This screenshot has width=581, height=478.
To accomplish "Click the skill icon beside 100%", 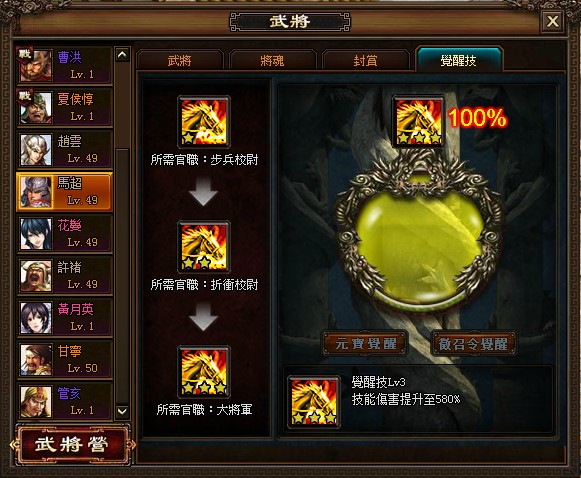I will (x=419, y=122).
